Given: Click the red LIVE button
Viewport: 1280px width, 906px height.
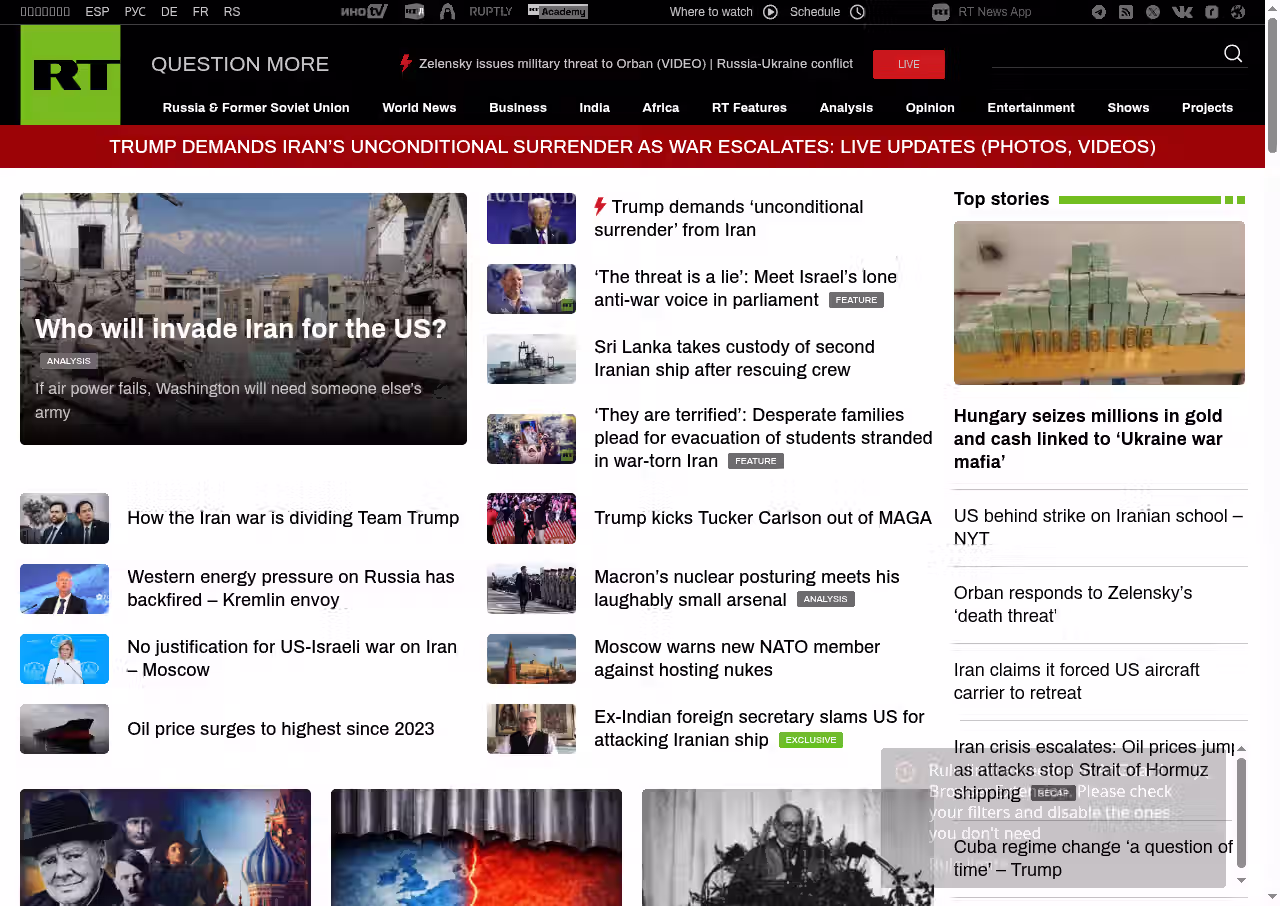Looking at the screenshot, I should (908, 64).
